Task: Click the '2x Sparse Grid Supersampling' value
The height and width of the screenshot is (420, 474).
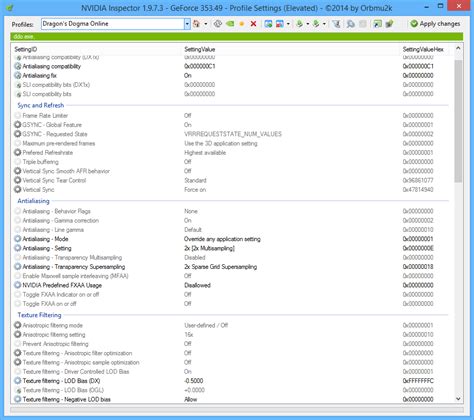Action: (x=221, y=267)
